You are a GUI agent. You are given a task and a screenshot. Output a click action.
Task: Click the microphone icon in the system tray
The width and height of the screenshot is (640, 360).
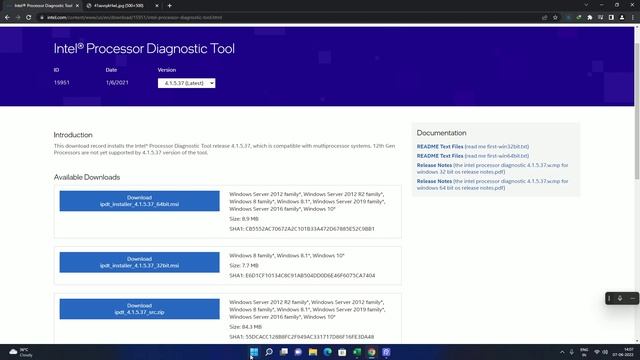click(572, 352)
